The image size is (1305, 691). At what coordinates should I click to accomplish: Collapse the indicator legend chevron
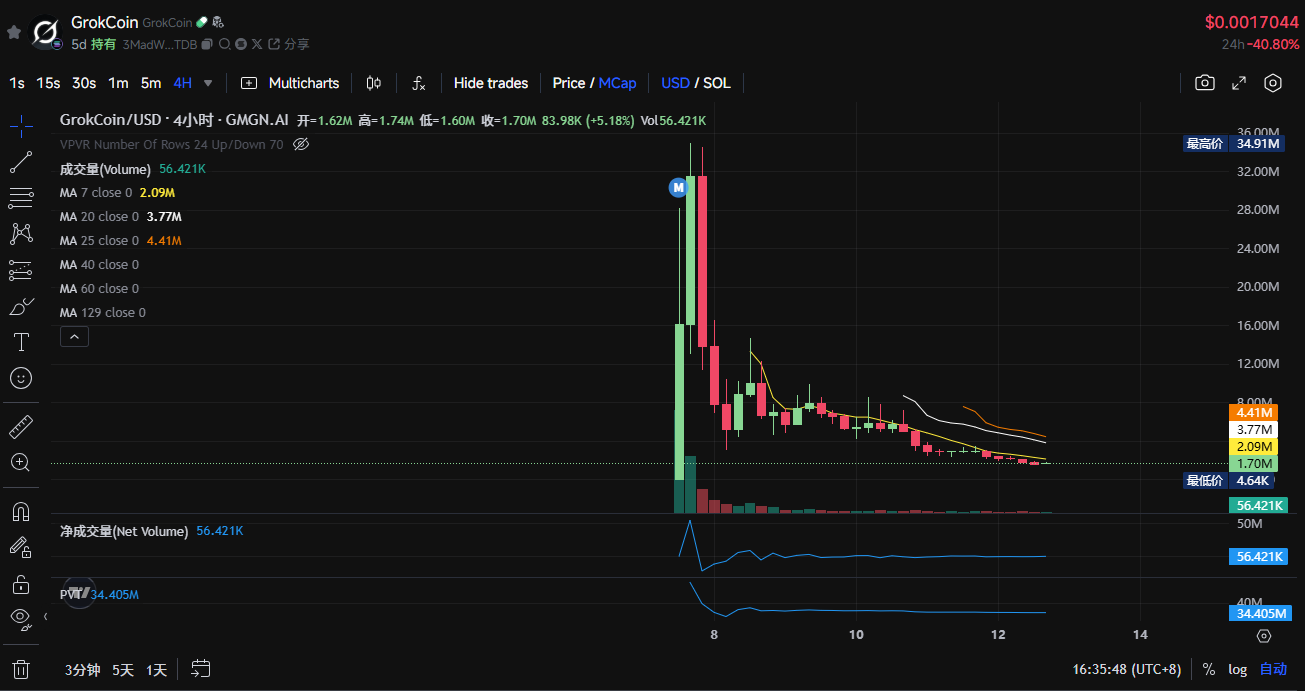coord(75,338)
